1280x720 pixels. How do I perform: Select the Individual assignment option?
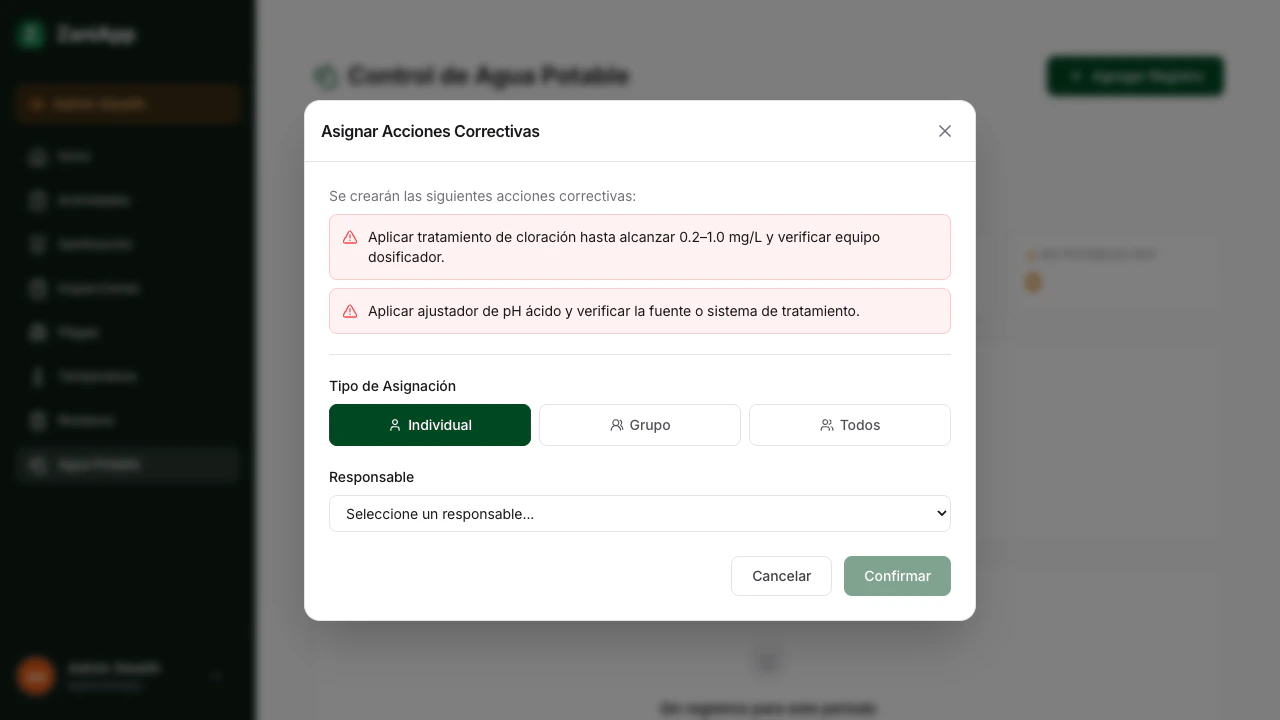[x=429, y=425]
